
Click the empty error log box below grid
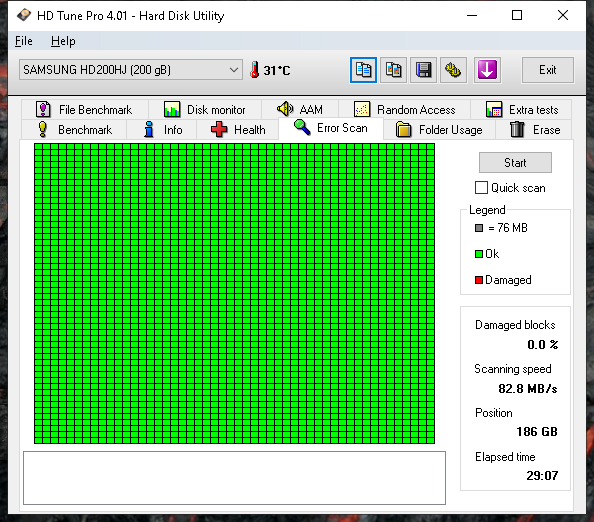pos(234,478)
